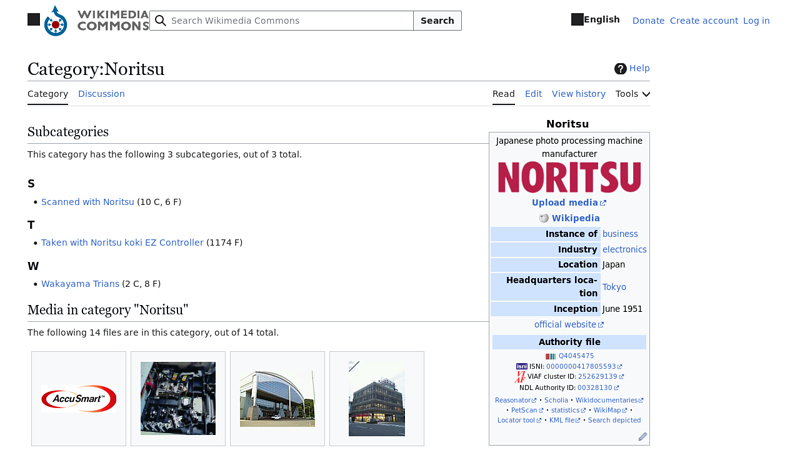Click the statistics link
The width and height of the screenshot is (800, 450).
pos(568,410)
